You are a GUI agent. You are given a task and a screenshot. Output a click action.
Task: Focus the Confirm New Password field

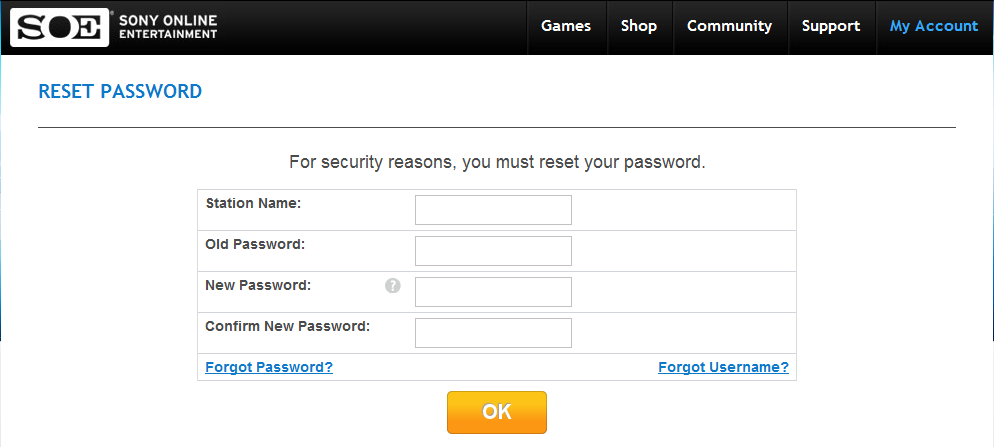(x=493, y=333)
